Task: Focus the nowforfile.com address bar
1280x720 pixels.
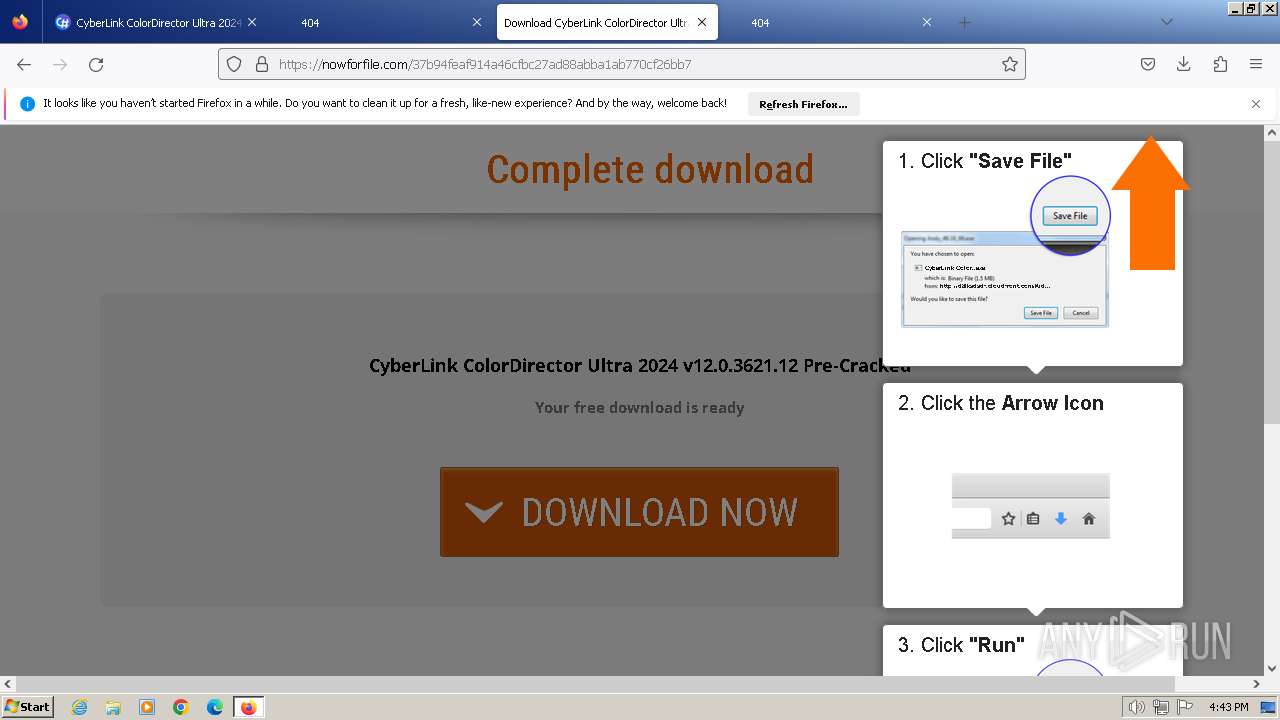Action: [x=622, y=64]
